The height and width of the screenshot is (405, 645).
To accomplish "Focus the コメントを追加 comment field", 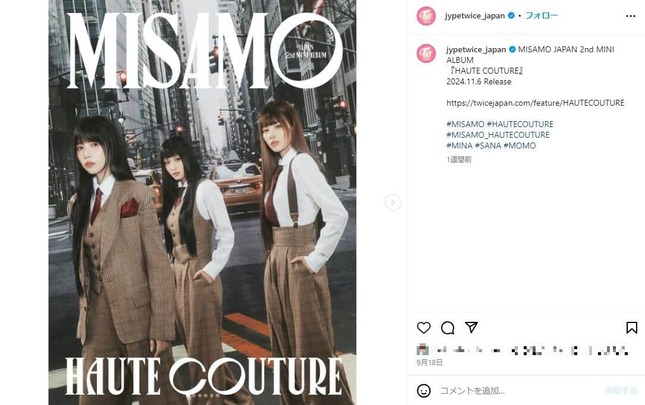I will tap(518, 391).
